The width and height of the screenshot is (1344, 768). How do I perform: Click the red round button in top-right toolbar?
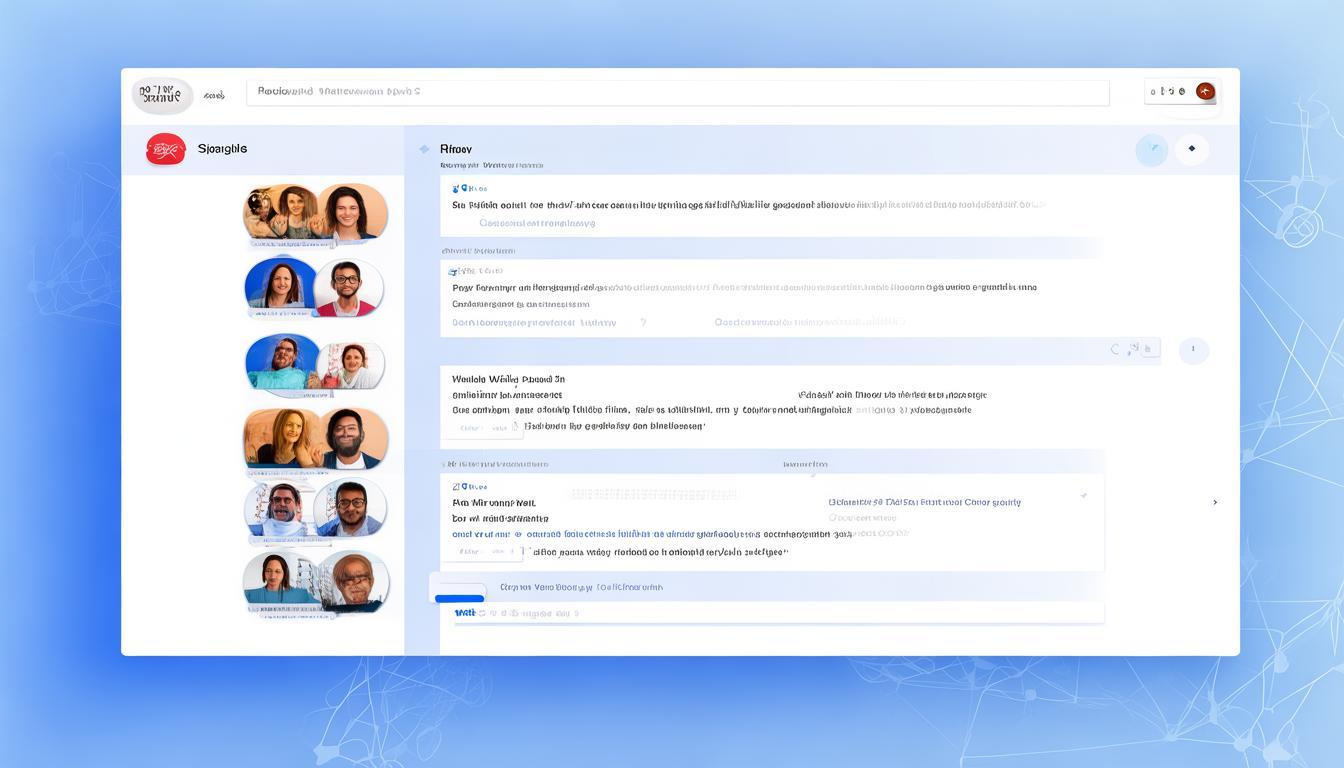point(1205,91)
